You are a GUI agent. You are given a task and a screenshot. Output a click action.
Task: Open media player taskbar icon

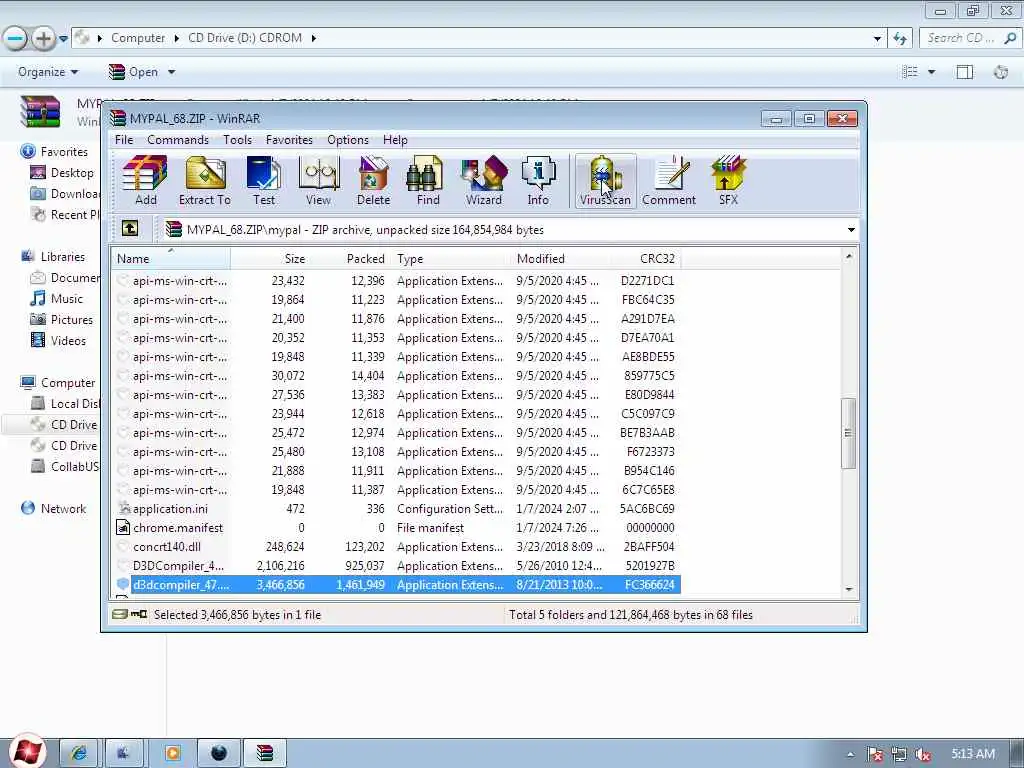tap(173, 753)
